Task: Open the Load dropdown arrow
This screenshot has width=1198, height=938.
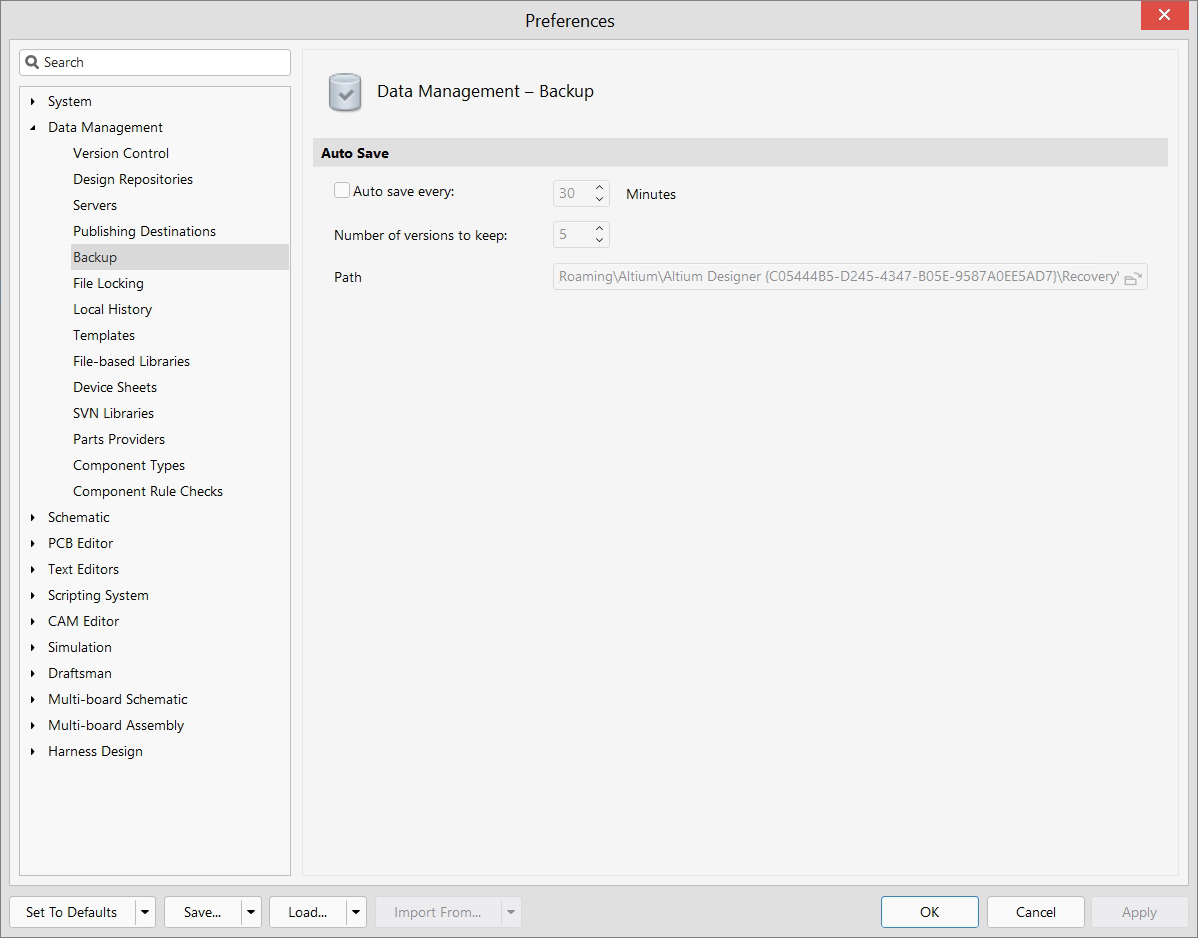Action: click(356, 912)
